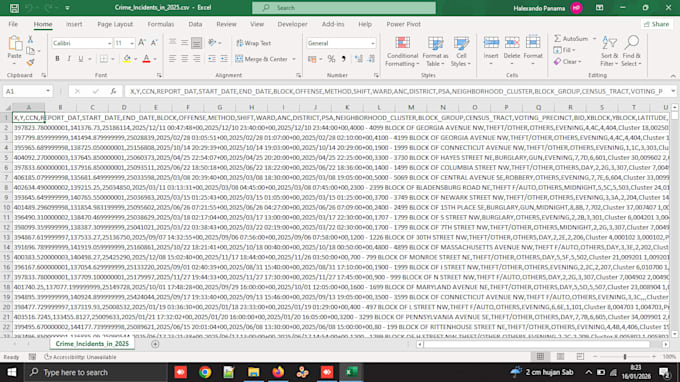The image size is (680, 382).
Task: Switch to the Insert tab
Action: 74,24
